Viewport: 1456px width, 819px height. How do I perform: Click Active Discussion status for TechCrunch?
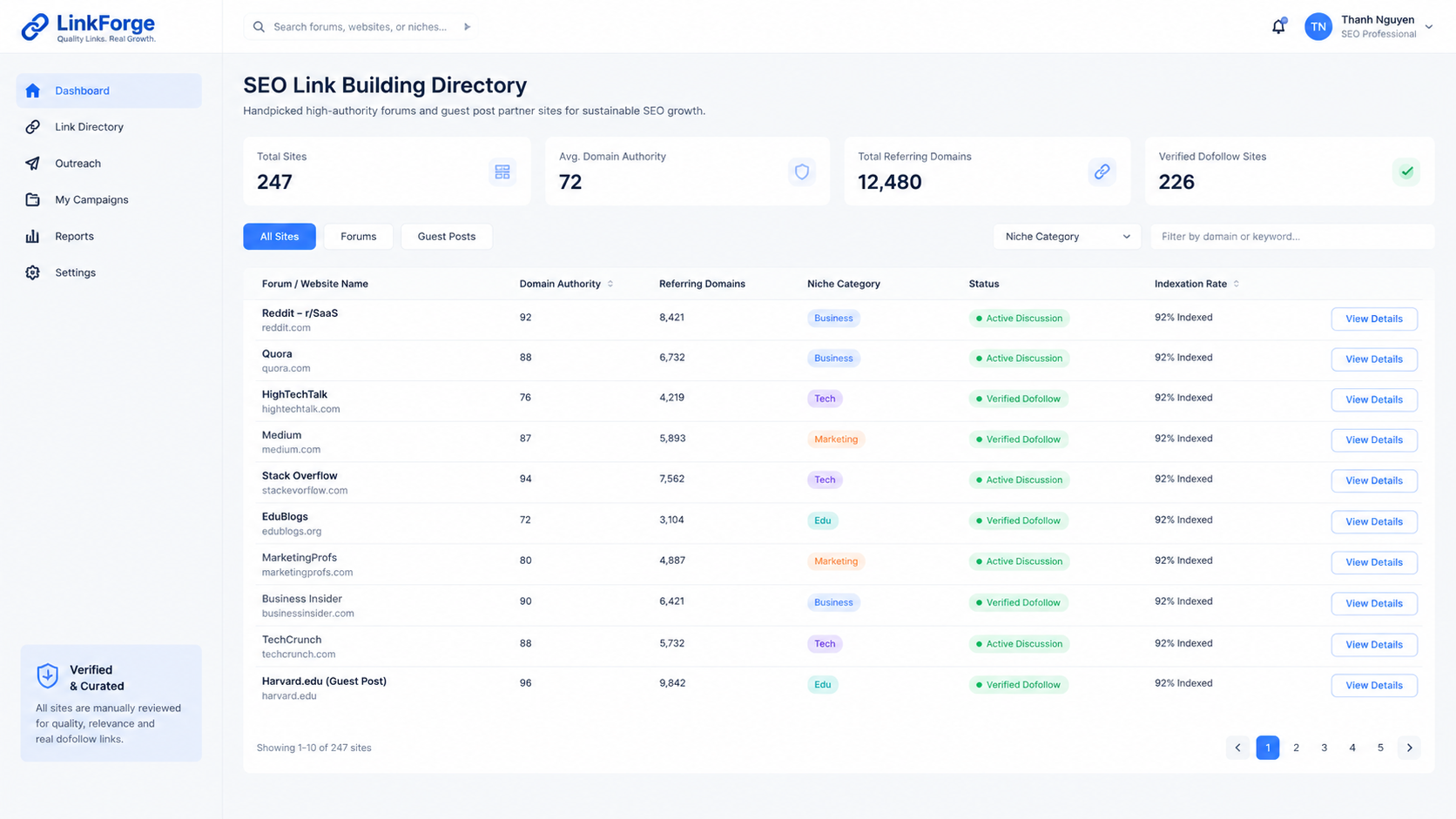1020,644
